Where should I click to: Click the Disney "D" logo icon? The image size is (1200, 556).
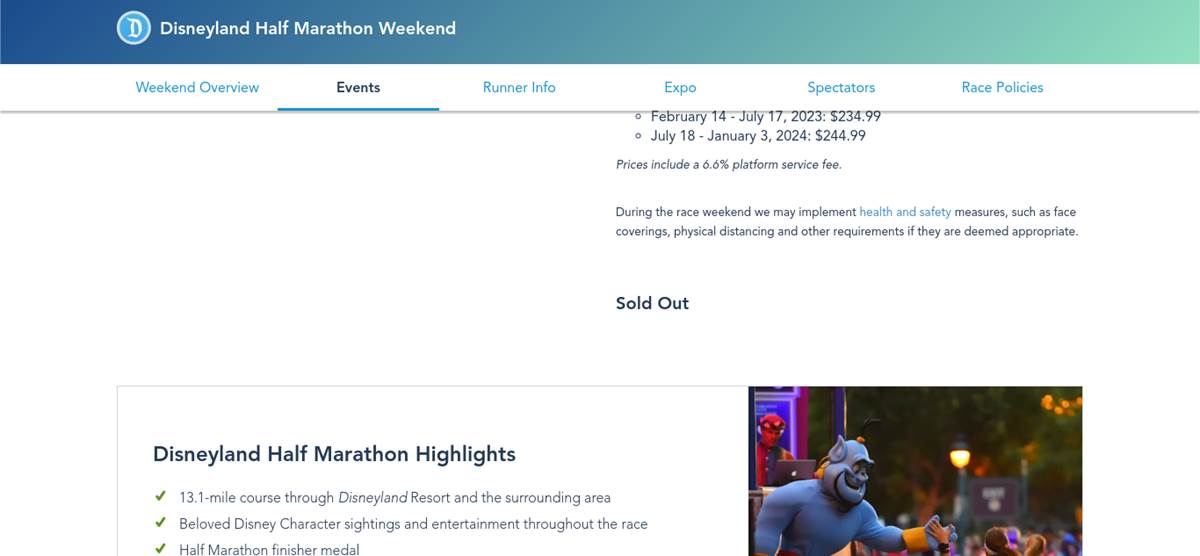pyautogui.click(x=133, y=28)
